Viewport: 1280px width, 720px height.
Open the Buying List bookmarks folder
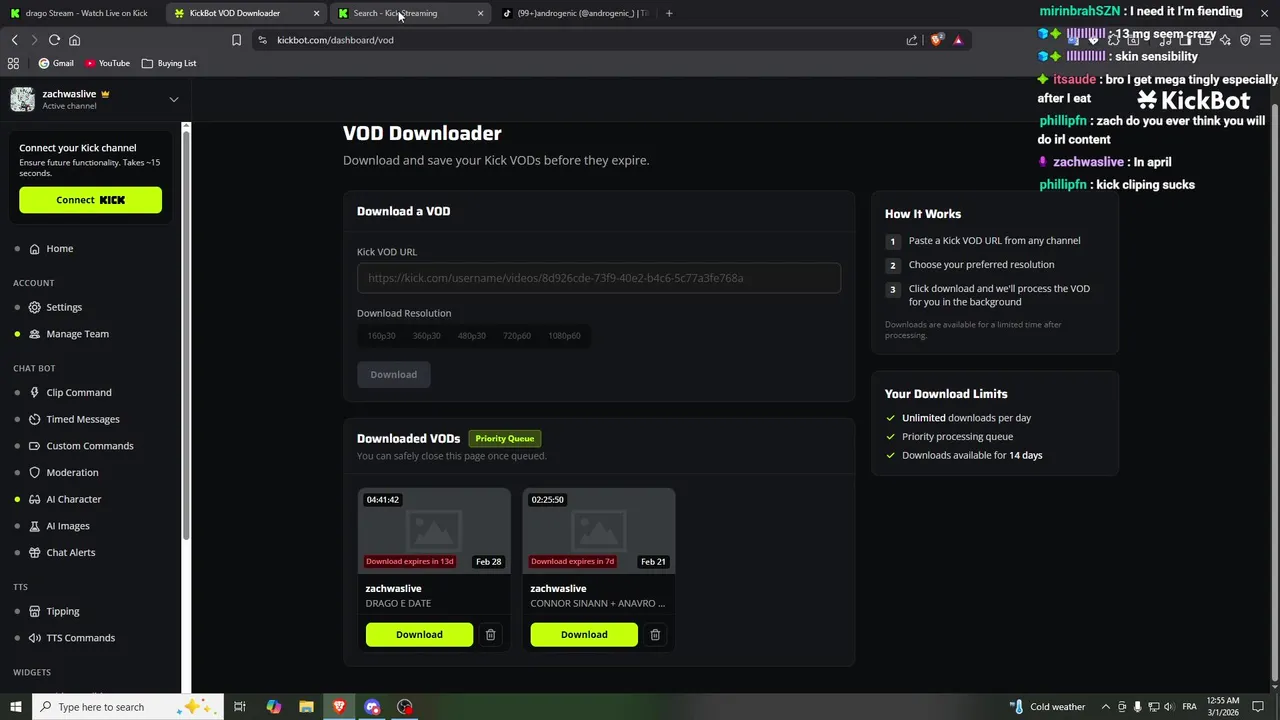click(x=169, y=63)
